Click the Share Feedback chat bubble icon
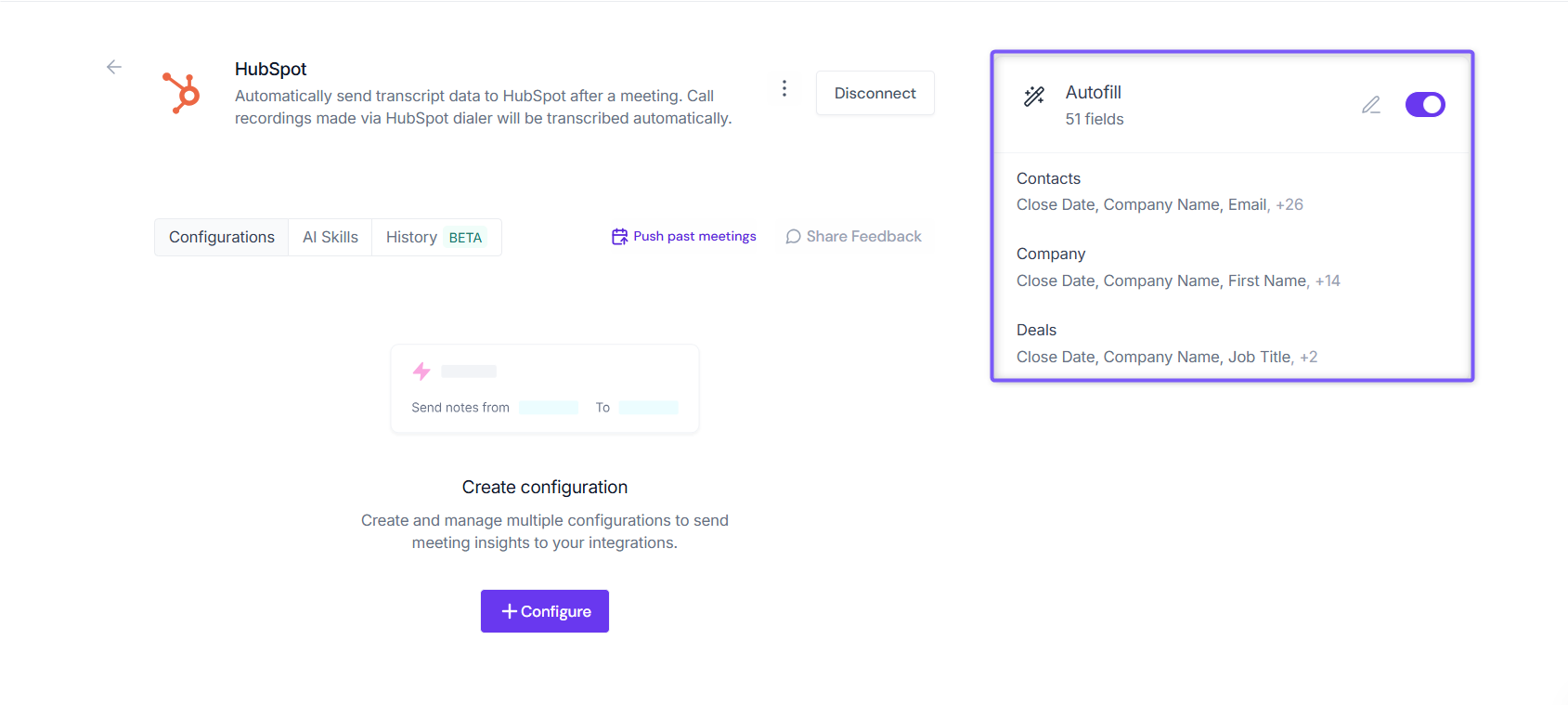The width and height of the screenshot is (1568, 705). [793, 237]
